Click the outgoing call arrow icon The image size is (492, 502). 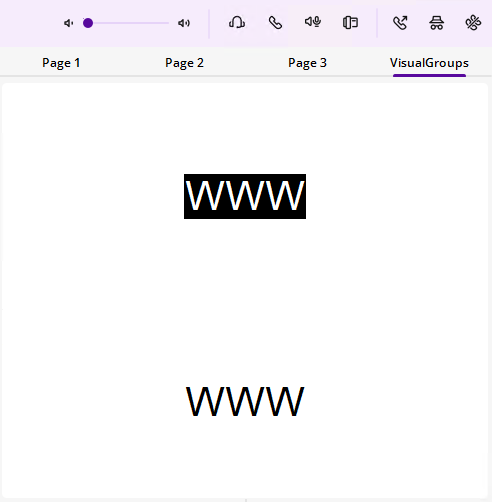[x=400, y=23]
